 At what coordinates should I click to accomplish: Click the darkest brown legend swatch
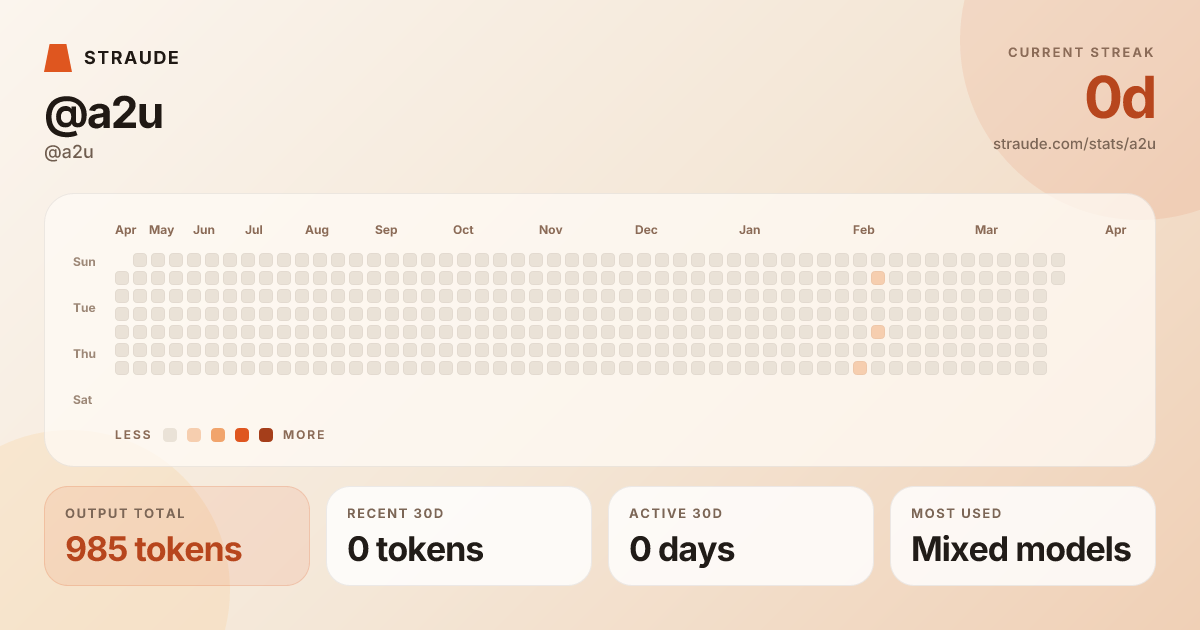tap(266, 435)
